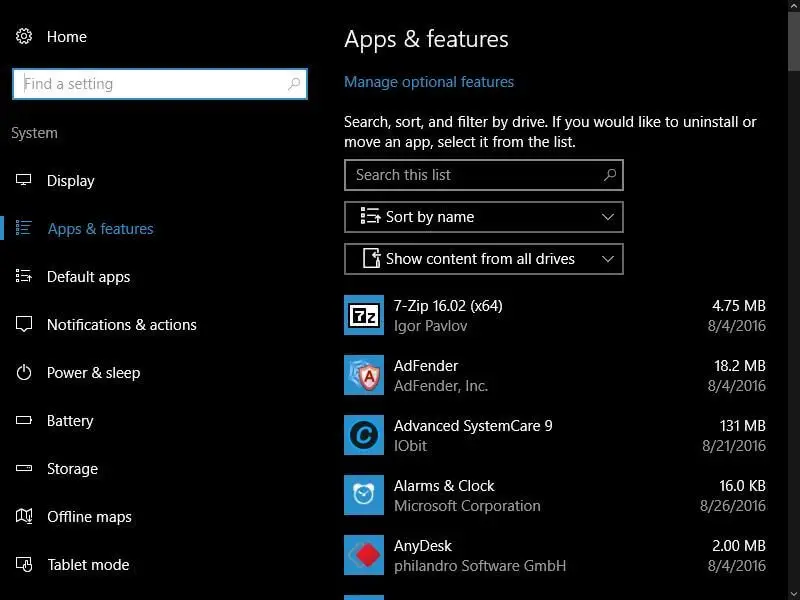800x600 pixels.
Task: Open Default apps settings
Action: 88,277
